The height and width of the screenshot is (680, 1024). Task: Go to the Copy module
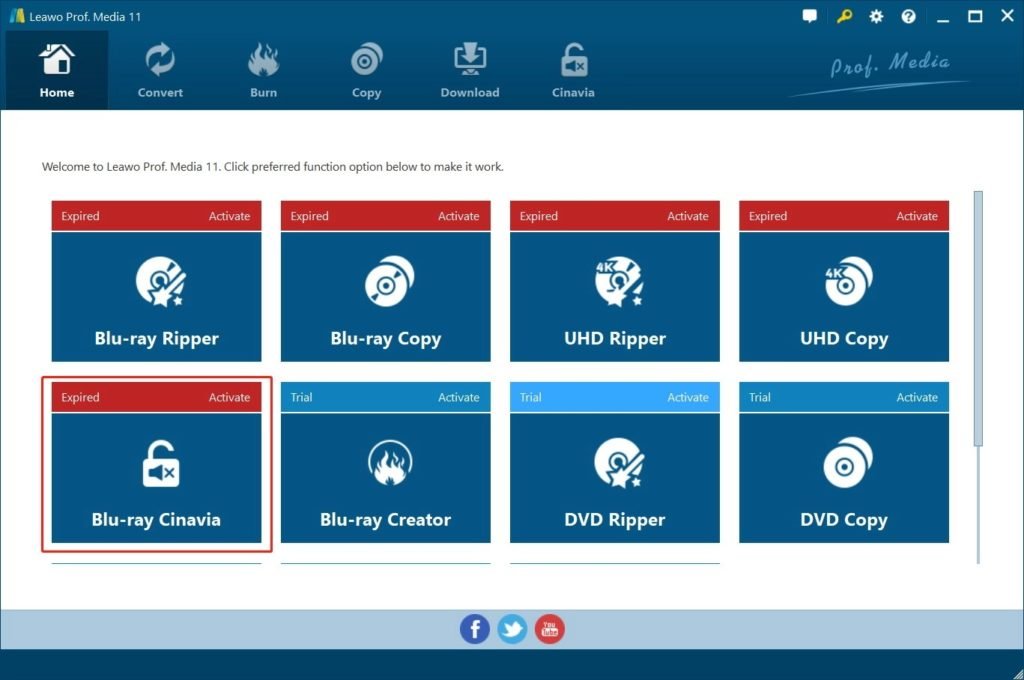tap(366, 70)
